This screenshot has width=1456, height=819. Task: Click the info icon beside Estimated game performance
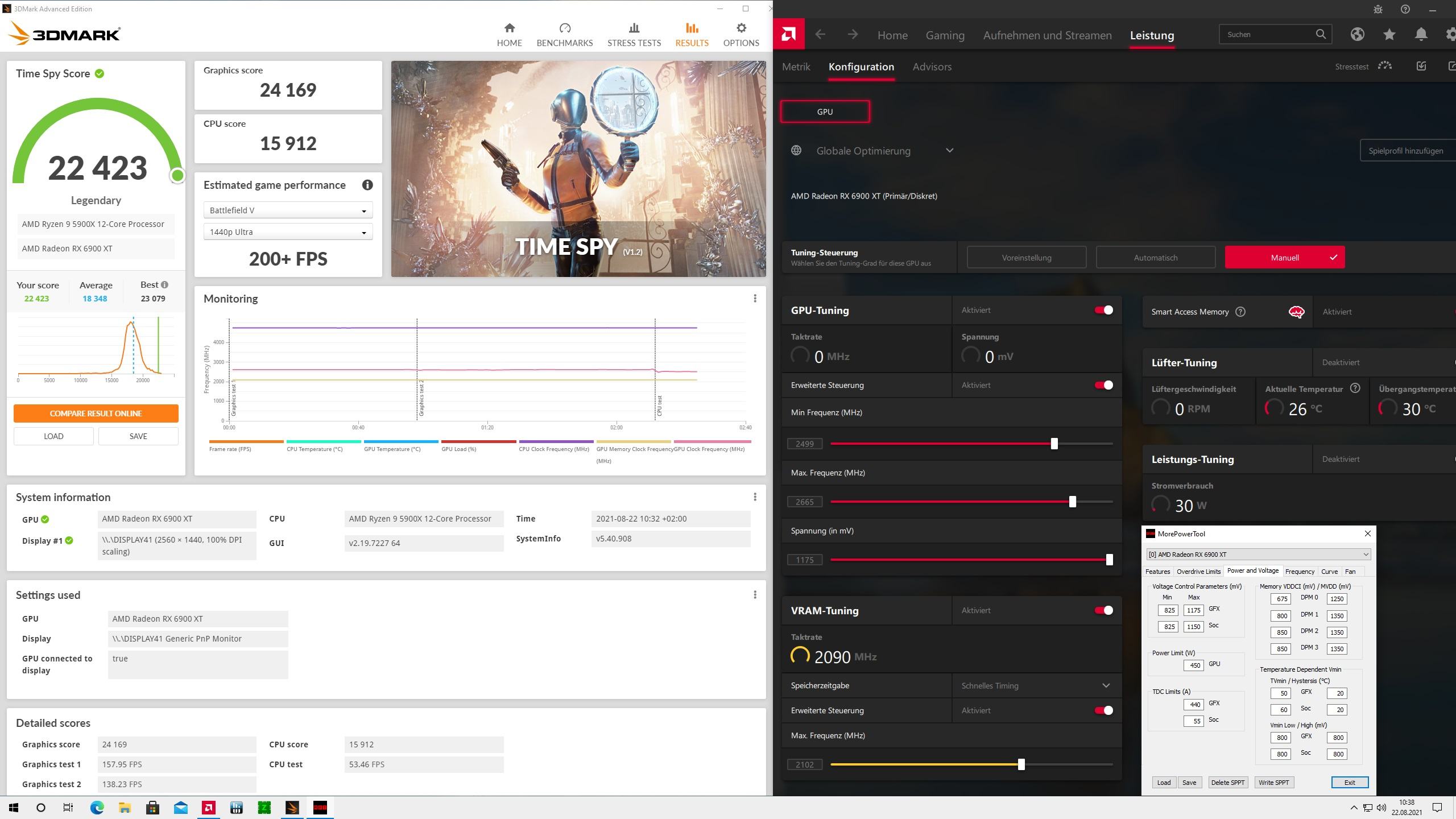[x=367, y=185]
